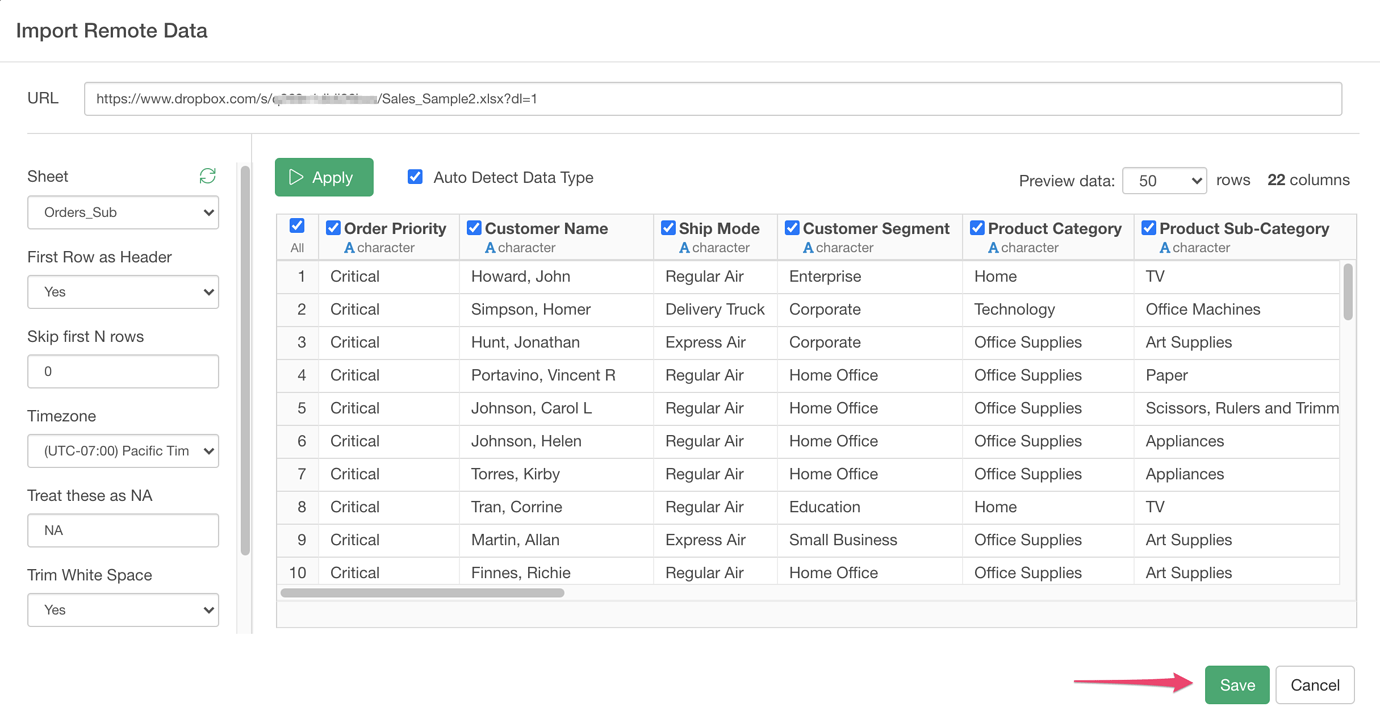
Task: Click the horizontal scrollbar under the preview table
Action: (423, 593)
